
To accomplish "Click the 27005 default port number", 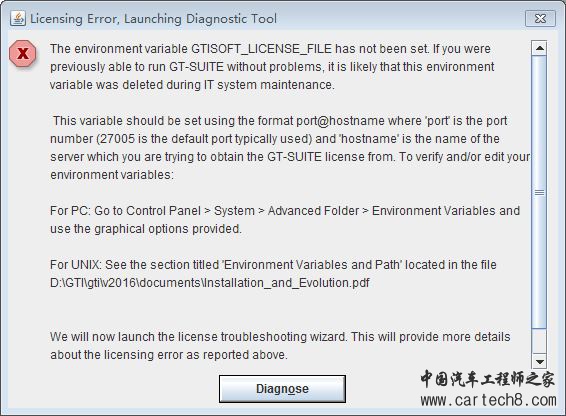I will click(117, 139).
